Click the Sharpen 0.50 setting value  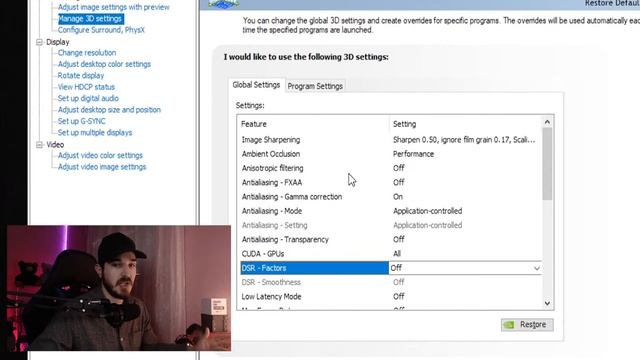click(464, 140)
